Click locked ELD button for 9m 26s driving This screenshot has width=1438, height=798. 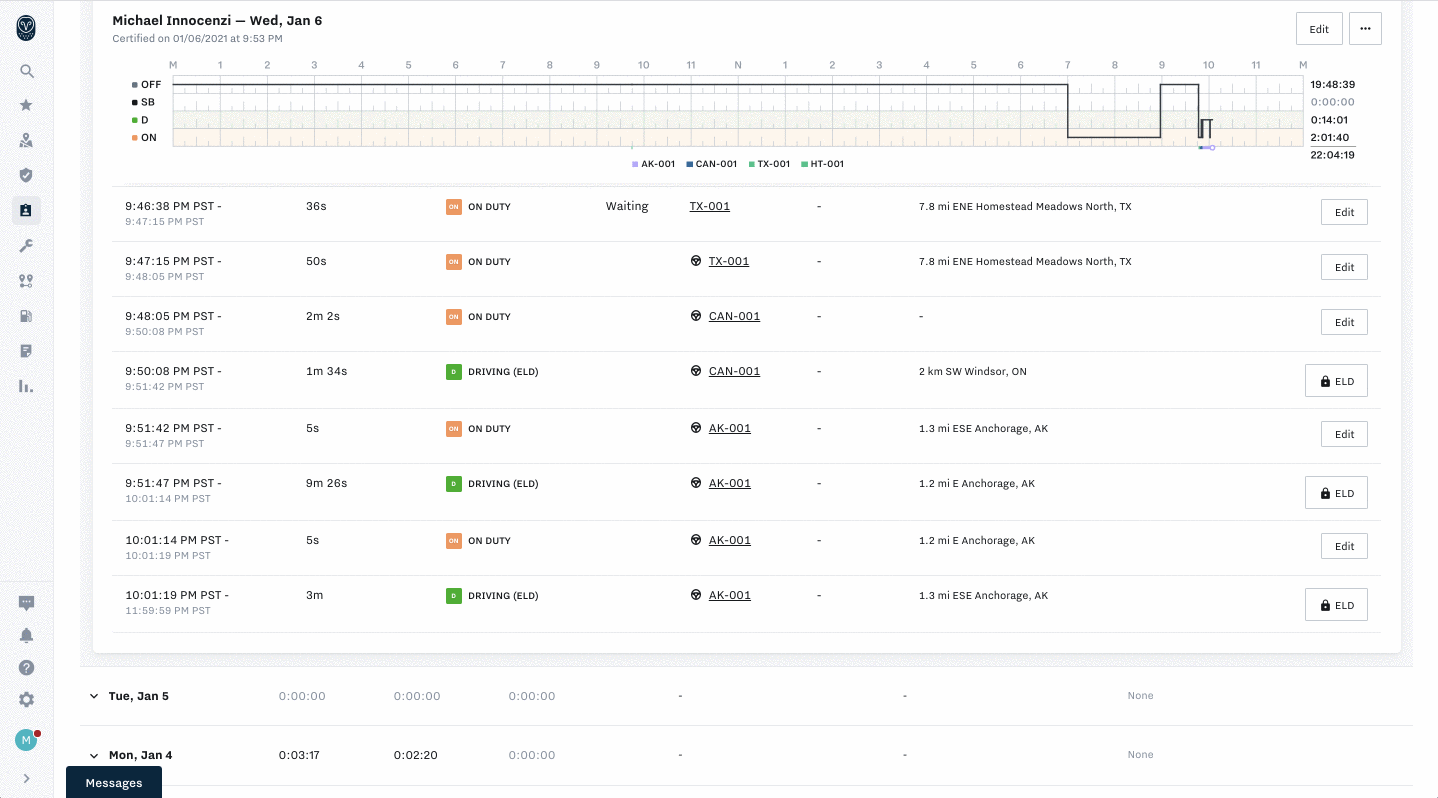[1335, 493]
